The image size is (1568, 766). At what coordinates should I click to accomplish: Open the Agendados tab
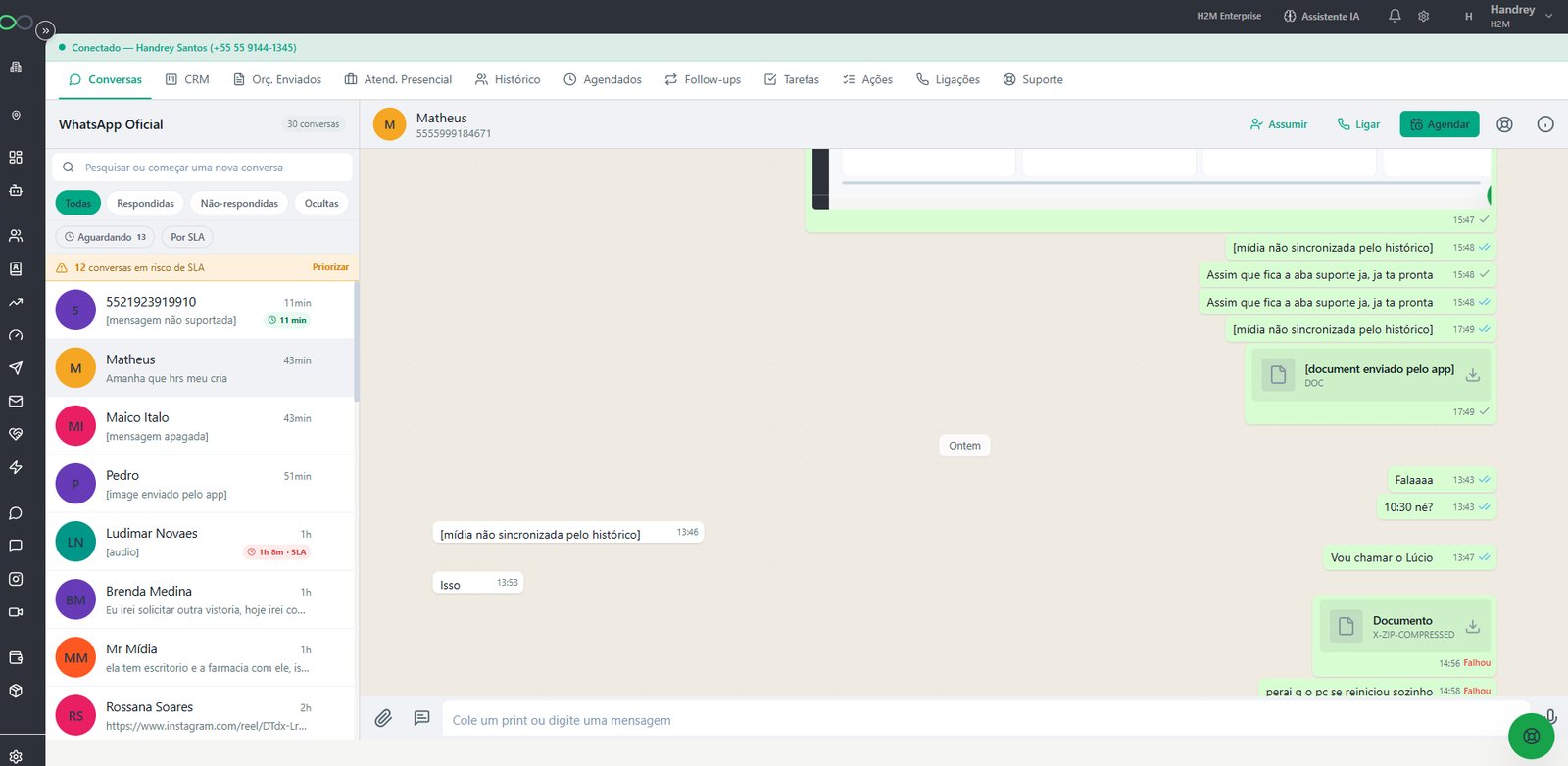[603, 79]
